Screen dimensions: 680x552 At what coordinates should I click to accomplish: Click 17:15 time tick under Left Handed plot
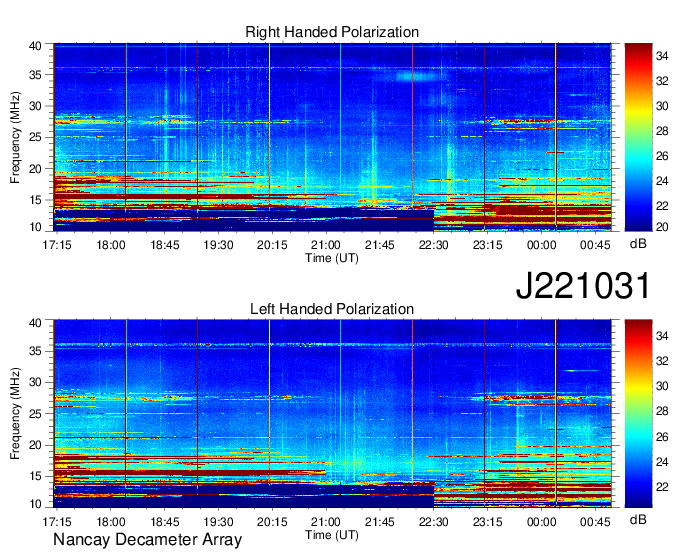tap(57, 522)
